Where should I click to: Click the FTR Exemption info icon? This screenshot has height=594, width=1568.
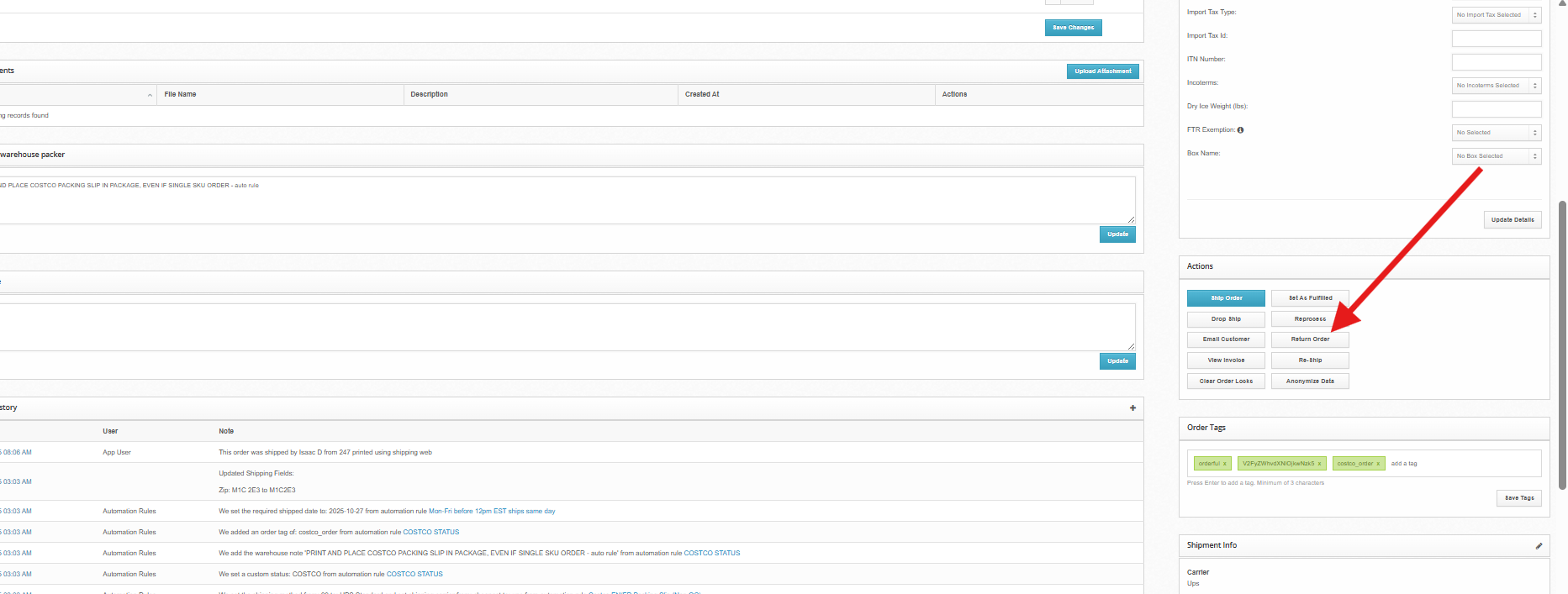point(1240,130)
